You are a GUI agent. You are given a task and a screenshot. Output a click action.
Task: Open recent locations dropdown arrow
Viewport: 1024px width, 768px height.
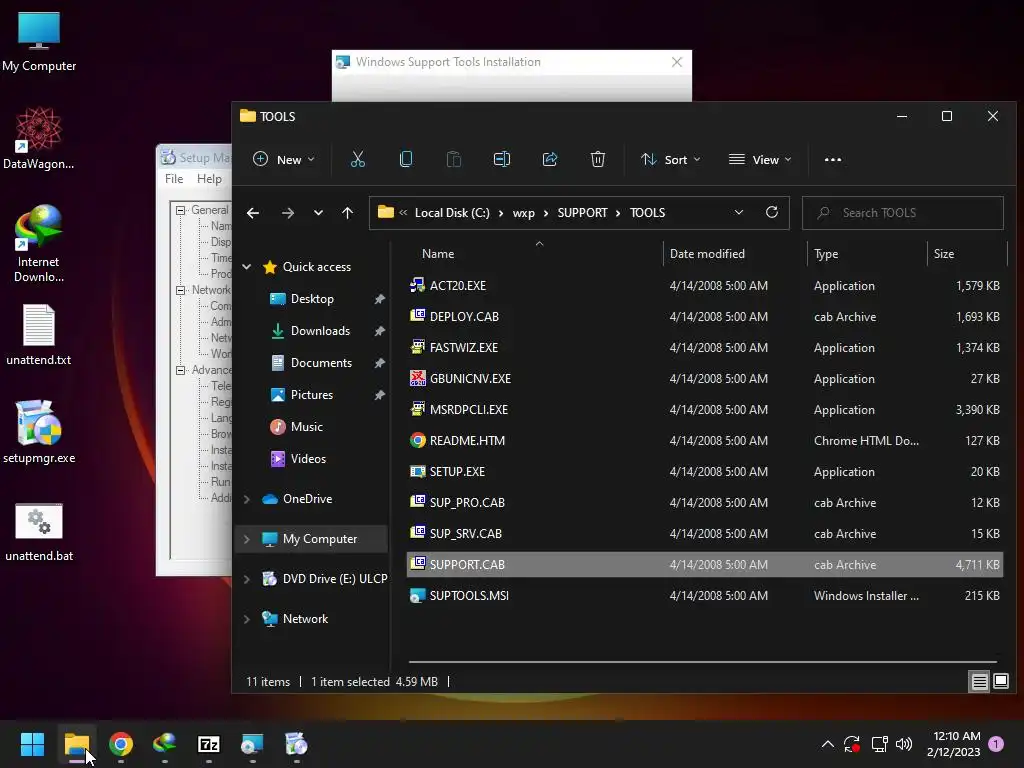coord(318,213)
